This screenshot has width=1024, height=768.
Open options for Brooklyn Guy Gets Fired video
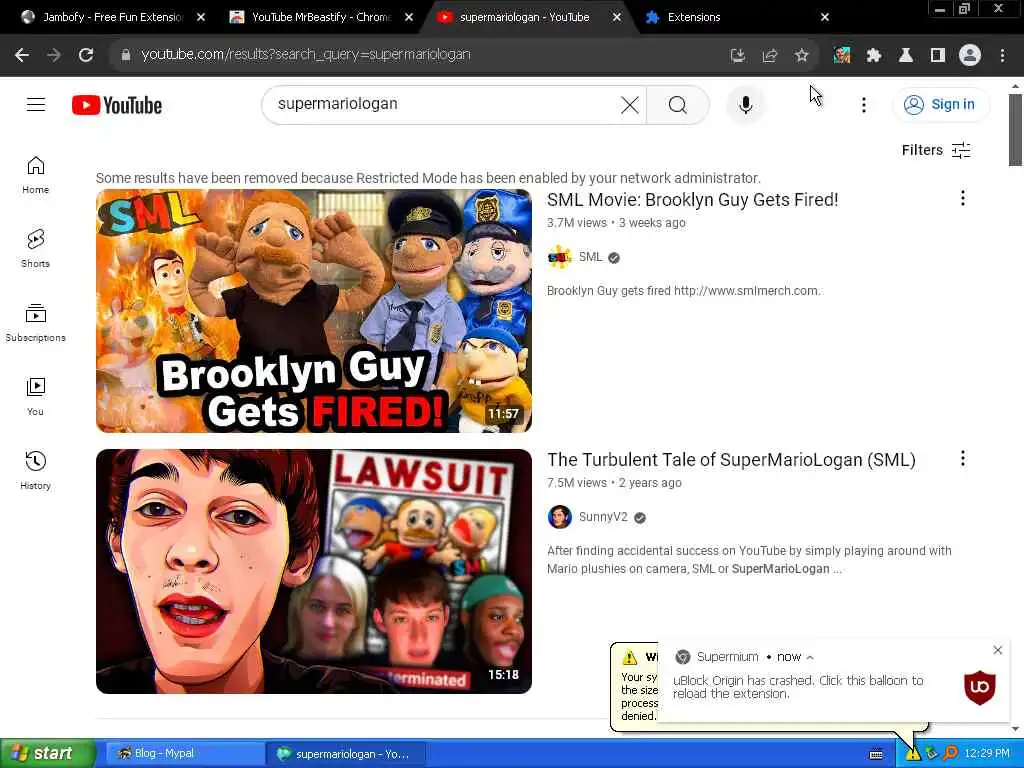coord(963,199)
